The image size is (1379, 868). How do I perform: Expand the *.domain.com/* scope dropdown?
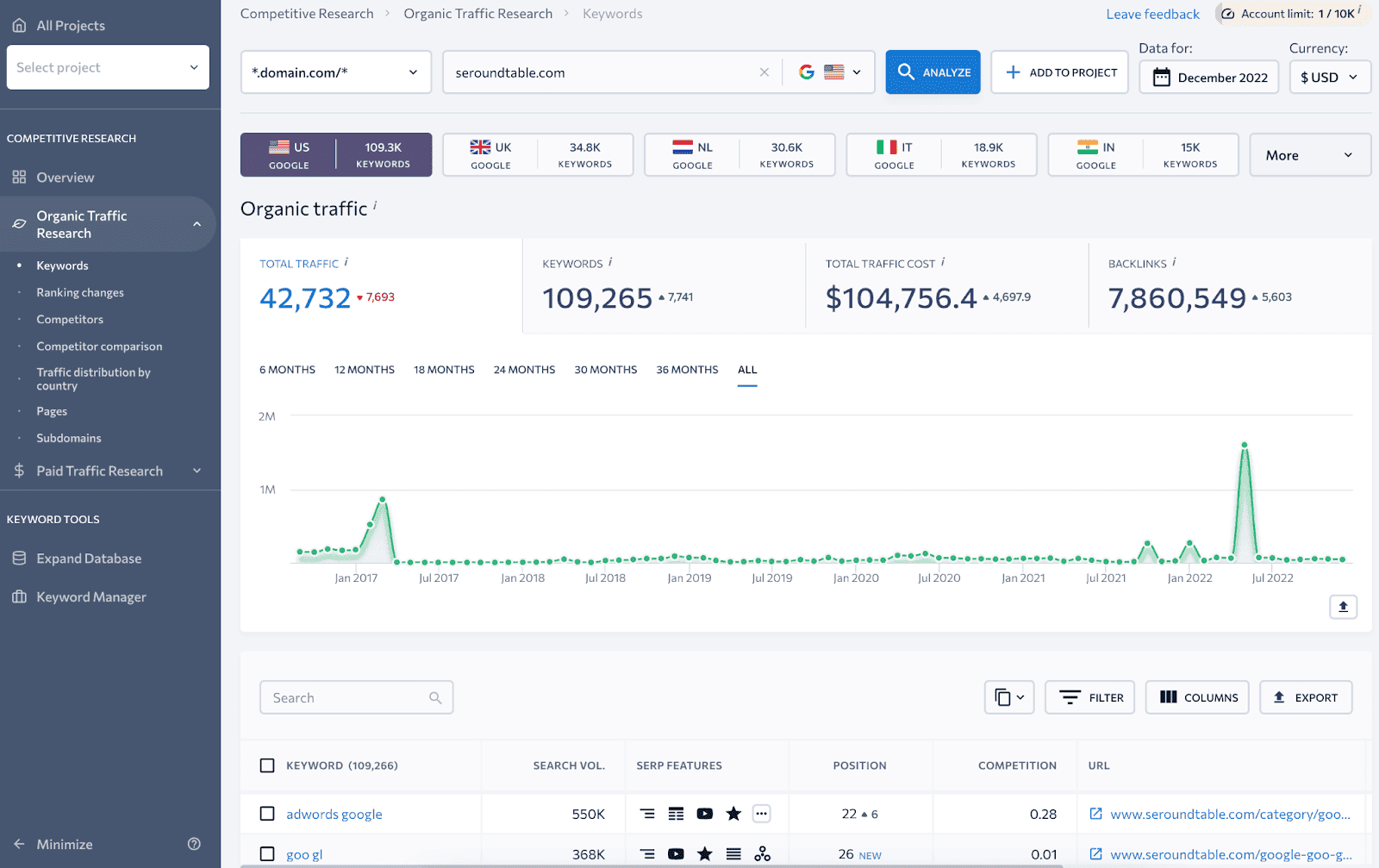point(335,72)
